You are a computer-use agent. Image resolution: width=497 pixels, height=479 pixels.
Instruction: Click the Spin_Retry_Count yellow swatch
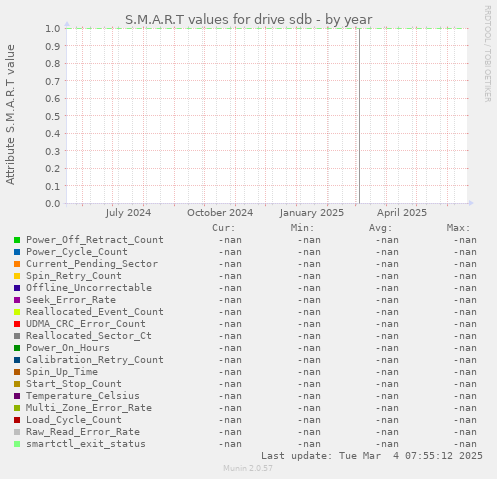(x=17, y=276)
